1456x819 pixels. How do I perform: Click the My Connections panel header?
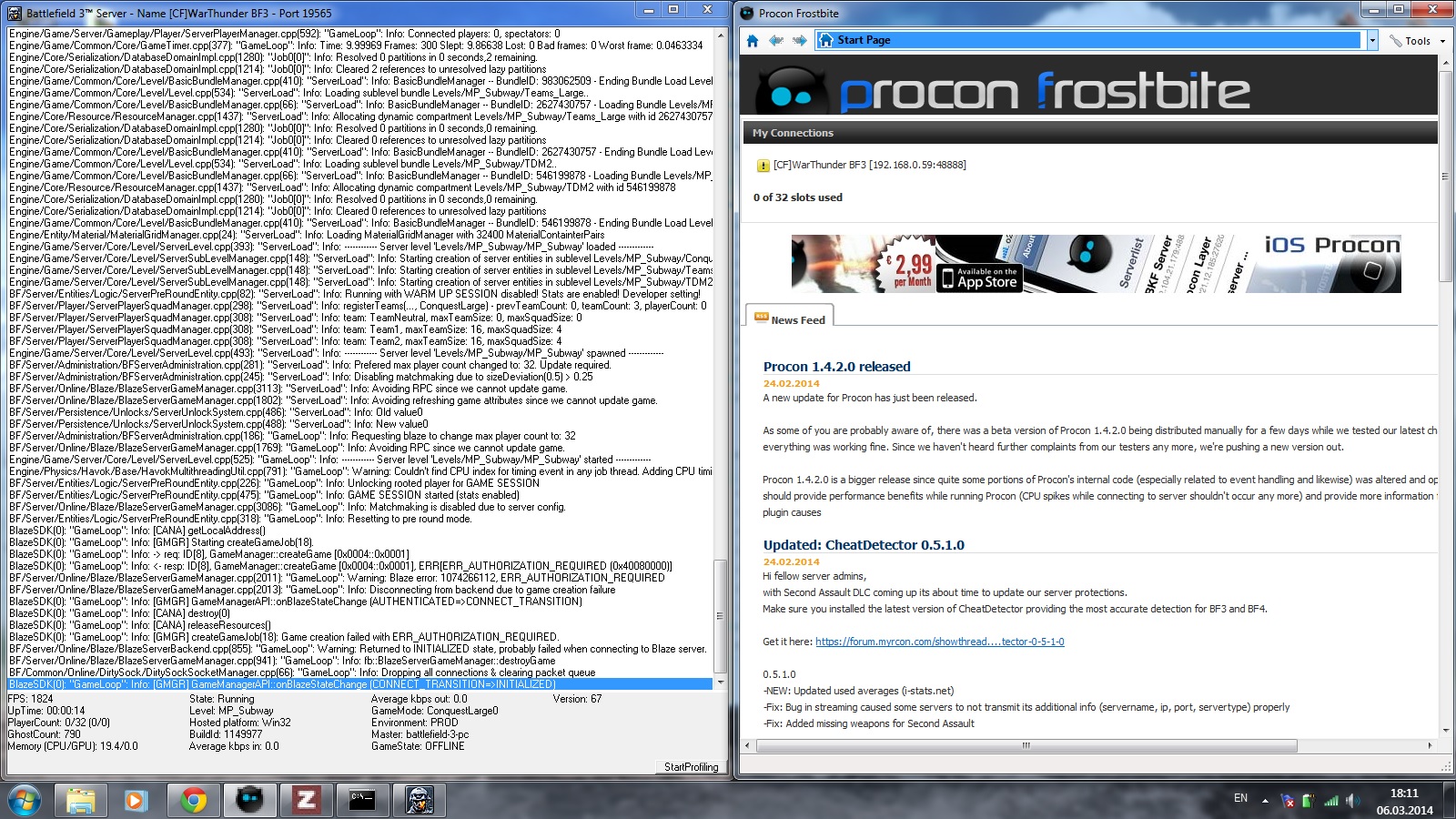1090,133
